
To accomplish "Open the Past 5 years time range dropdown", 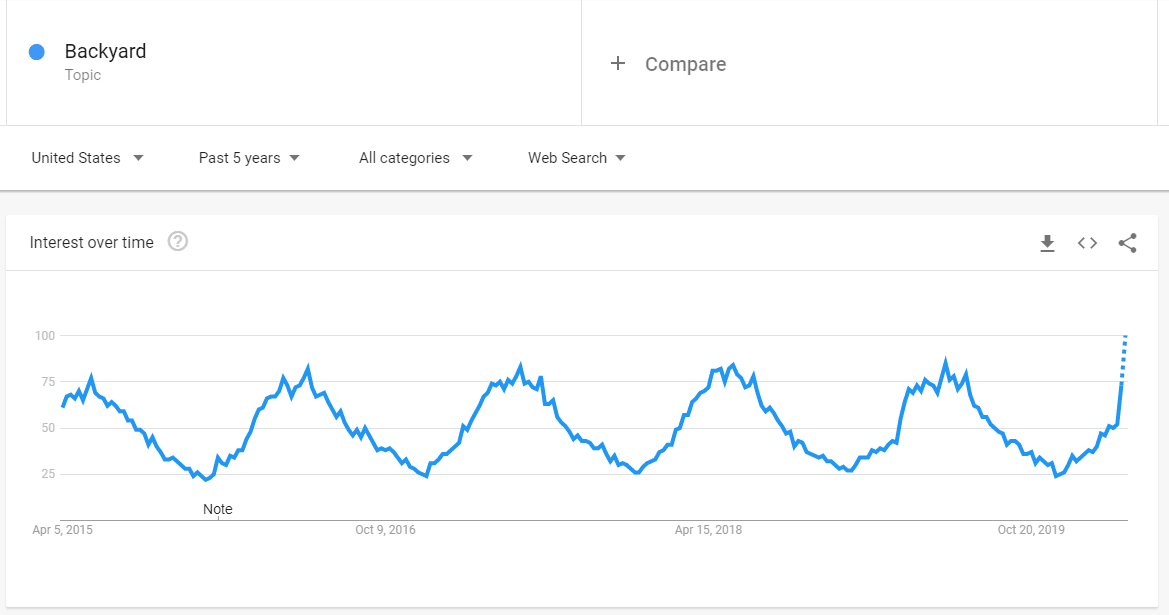I will 249,158.
